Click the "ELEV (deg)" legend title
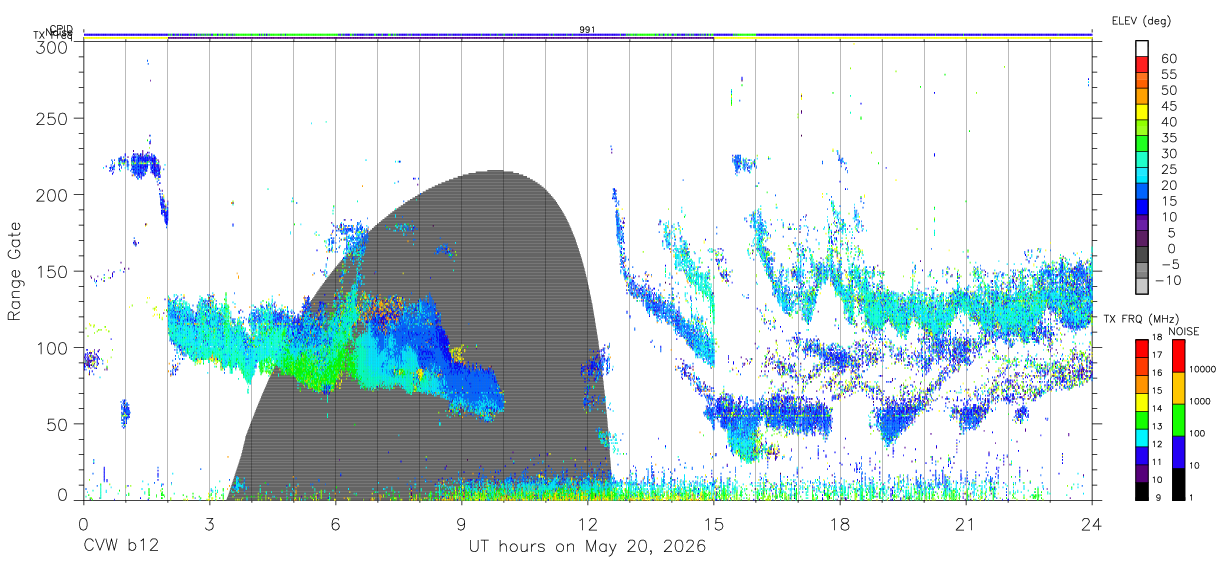Viewport: 1228px width, 567px height. [1141, 21]
